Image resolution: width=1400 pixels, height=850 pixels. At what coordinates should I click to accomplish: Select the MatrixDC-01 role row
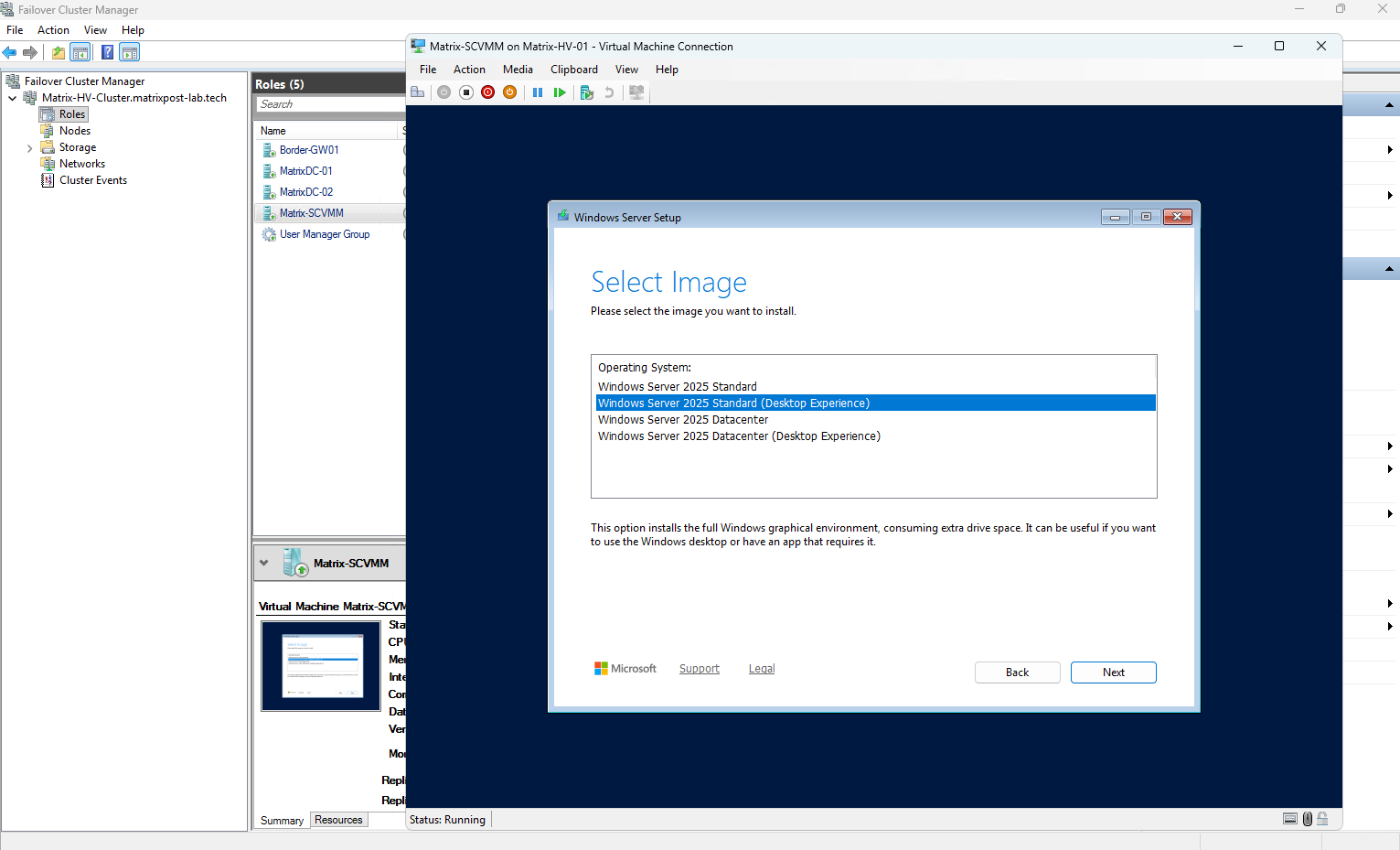329,171
